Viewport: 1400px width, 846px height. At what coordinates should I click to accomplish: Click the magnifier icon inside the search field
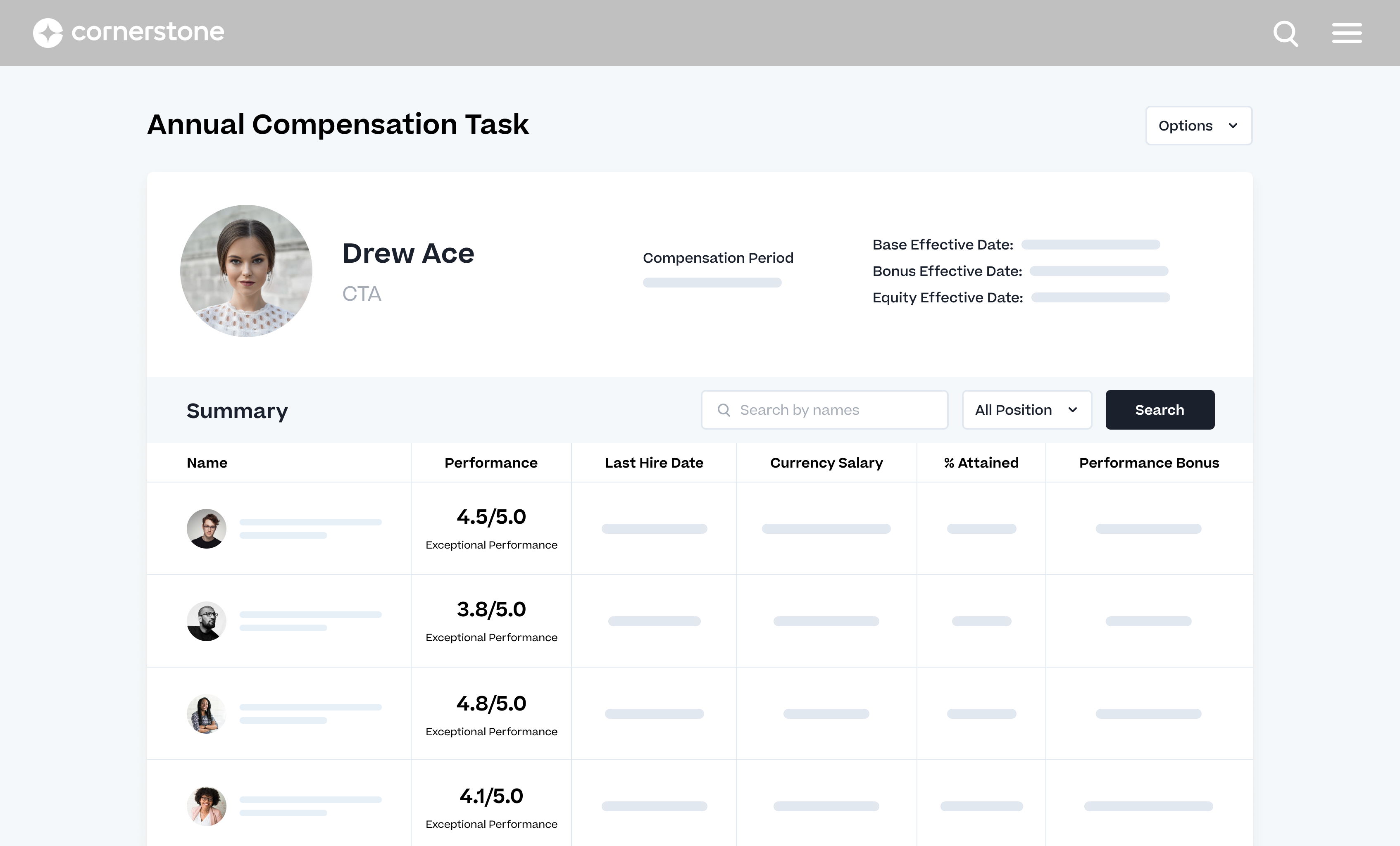coord(723,410)
